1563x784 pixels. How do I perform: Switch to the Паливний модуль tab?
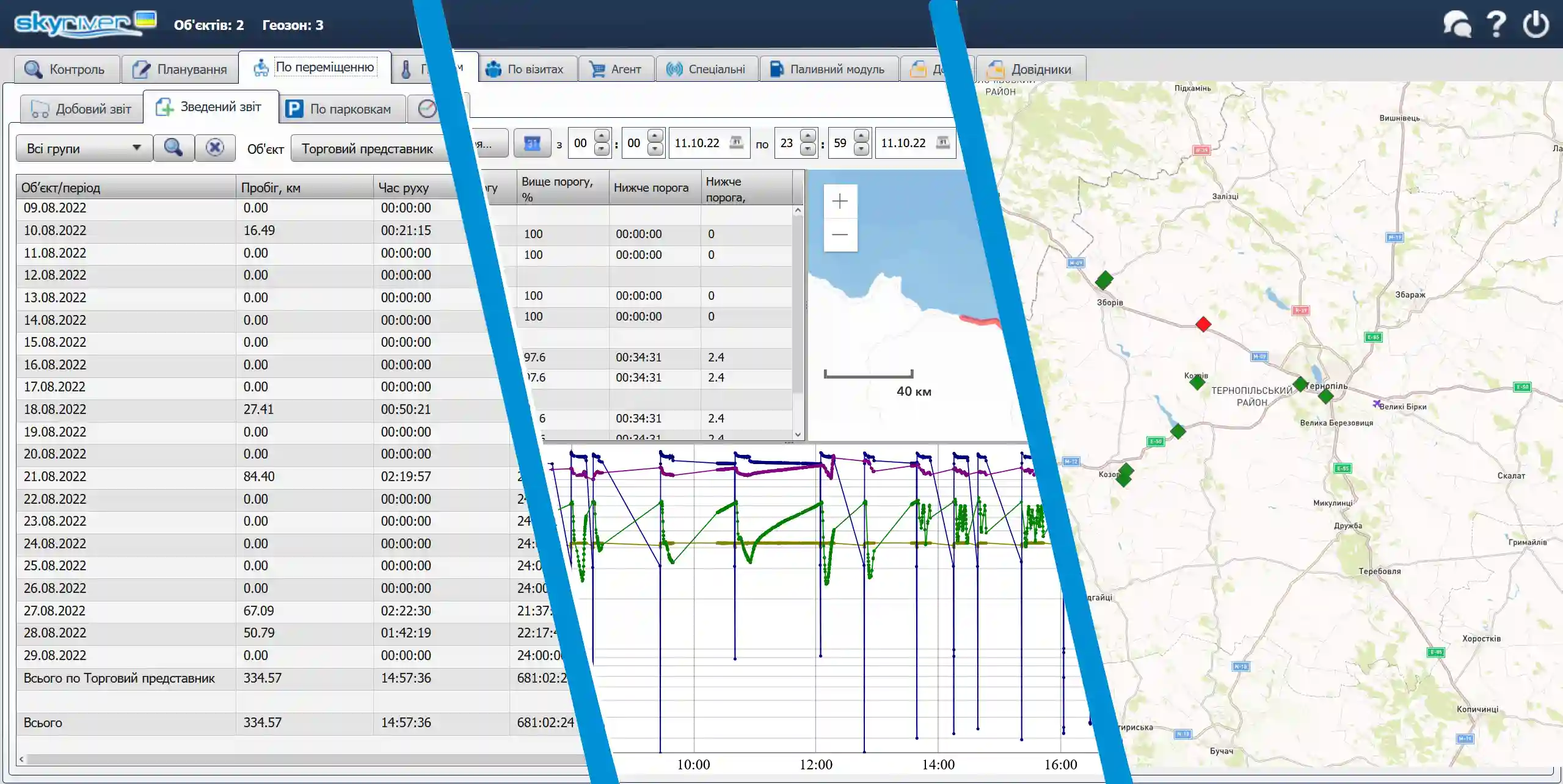tap(828, 69)
